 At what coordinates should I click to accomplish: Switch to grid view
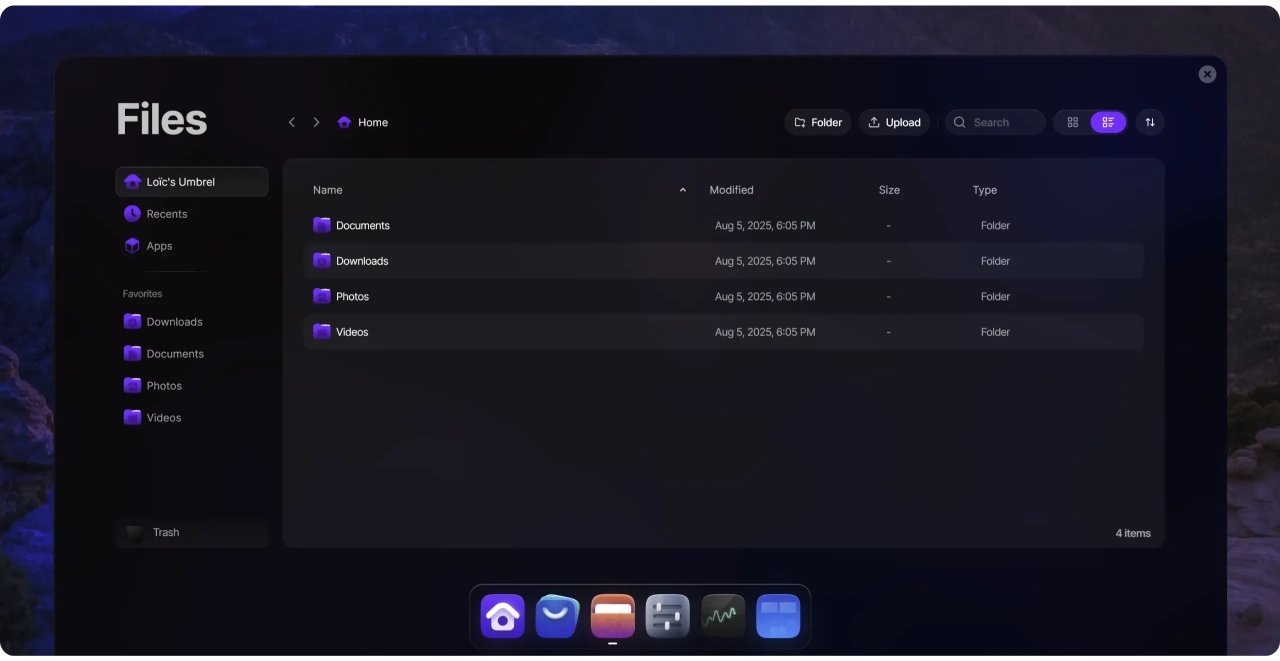coord(1072,122)
